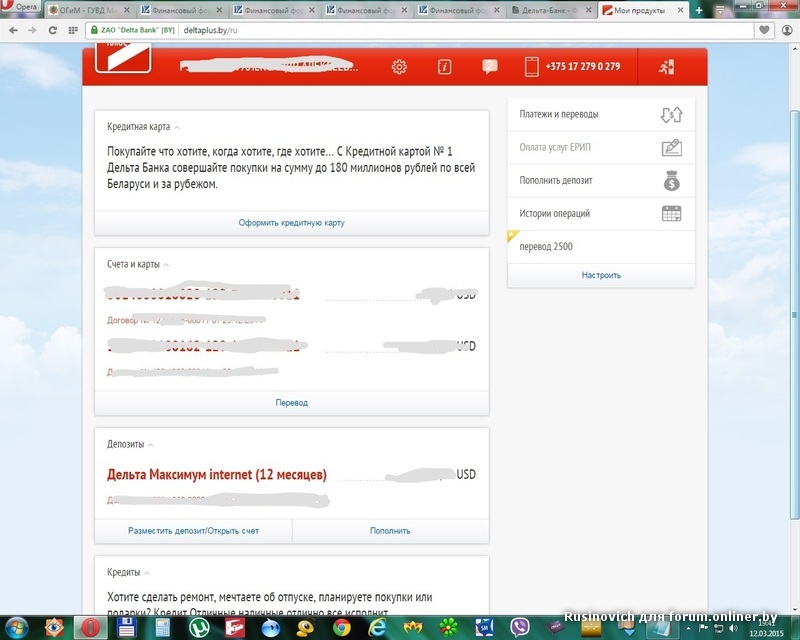Select the saved template перевод 2500

click(601, 247)
